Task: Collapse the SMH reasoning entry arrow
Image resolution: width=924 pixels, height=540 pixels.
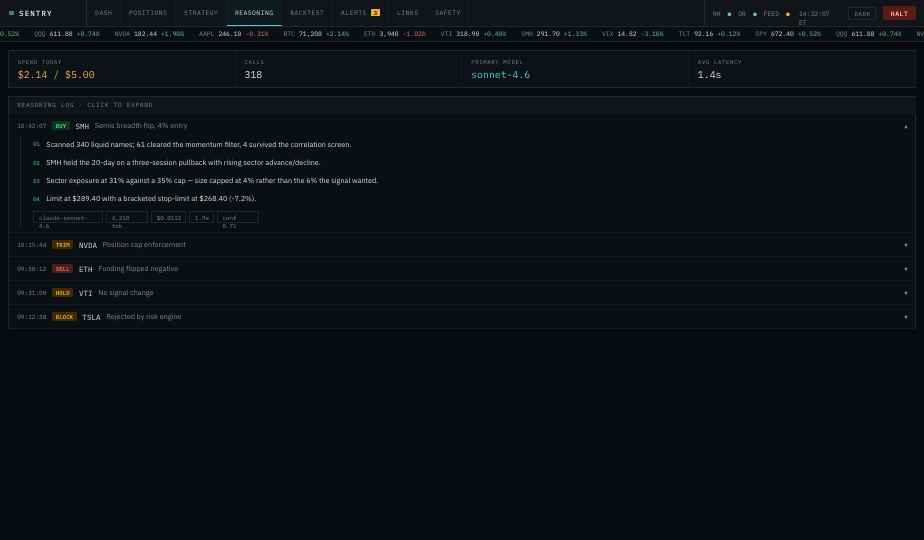Action: [906, 126]
